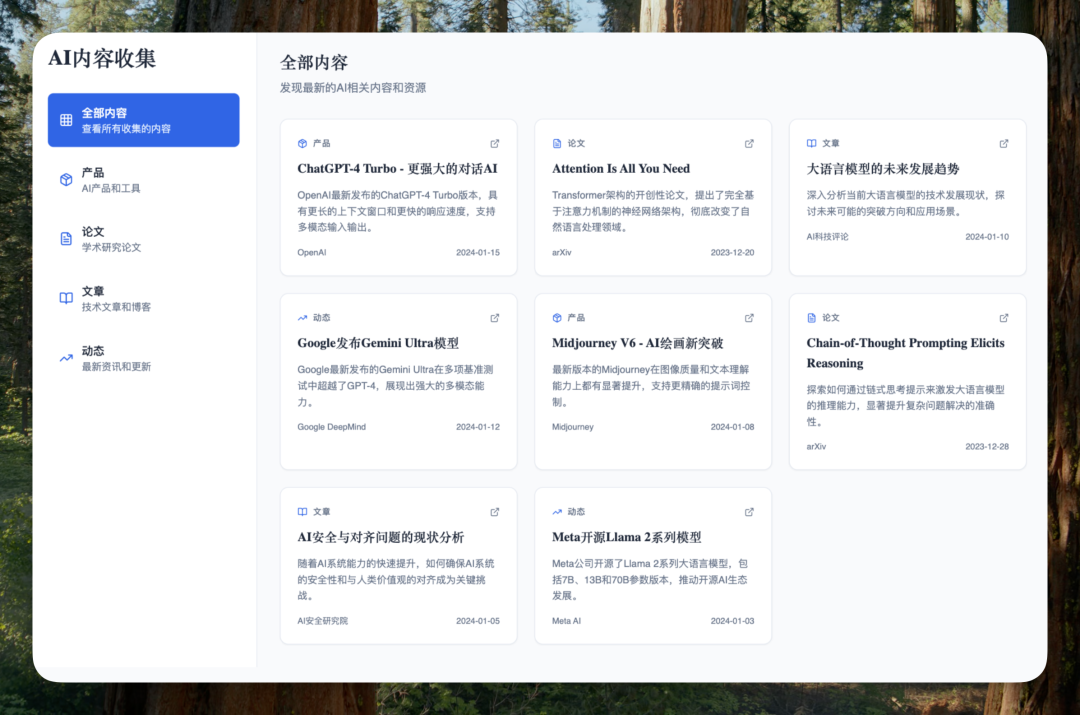
Task: Click the AI科技评论 source label
Action: click(x=827, y=237)
